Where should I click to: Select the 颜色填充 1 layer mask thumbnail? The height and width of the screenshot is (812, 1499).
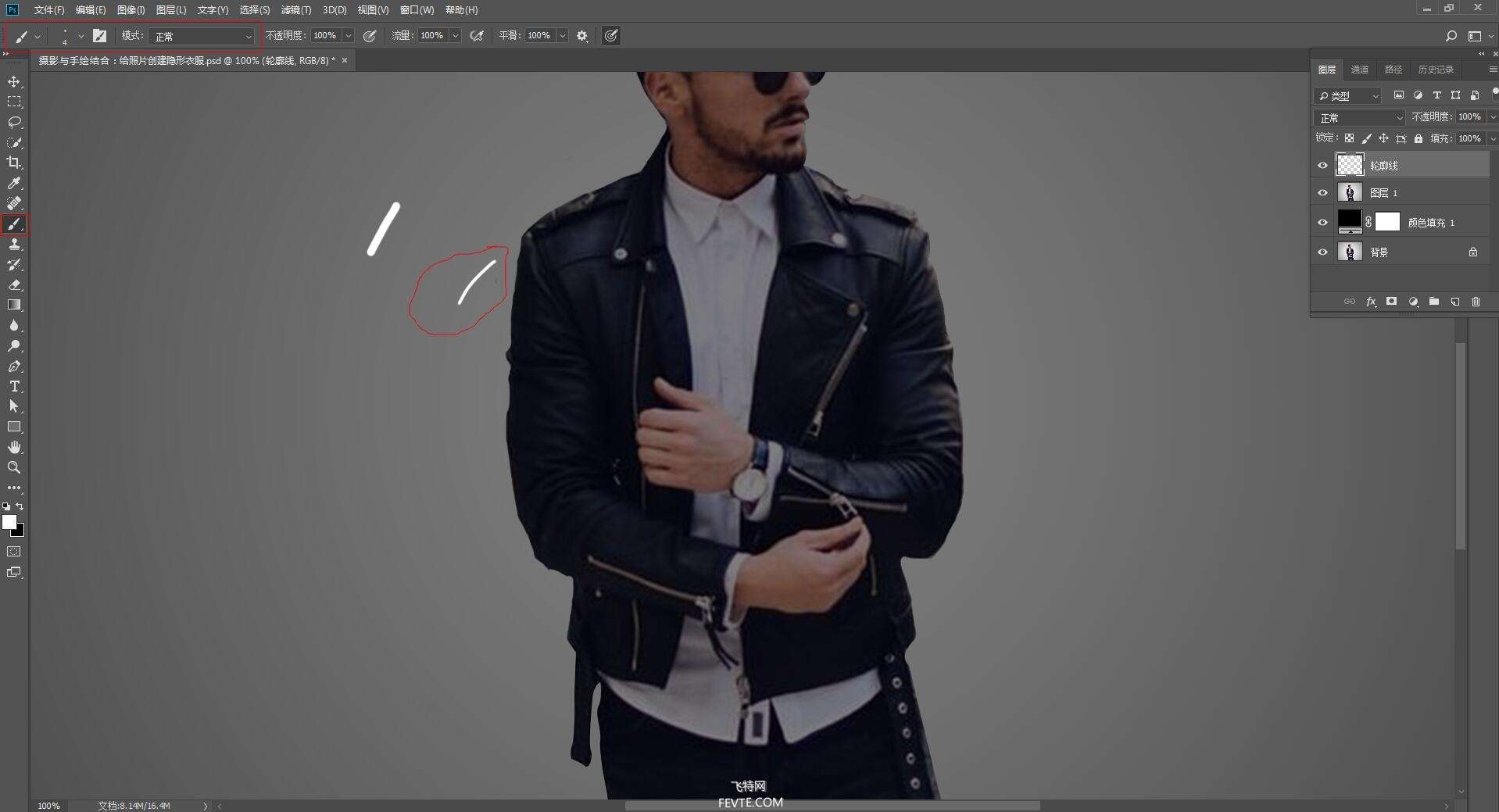tap(1387, 222)
